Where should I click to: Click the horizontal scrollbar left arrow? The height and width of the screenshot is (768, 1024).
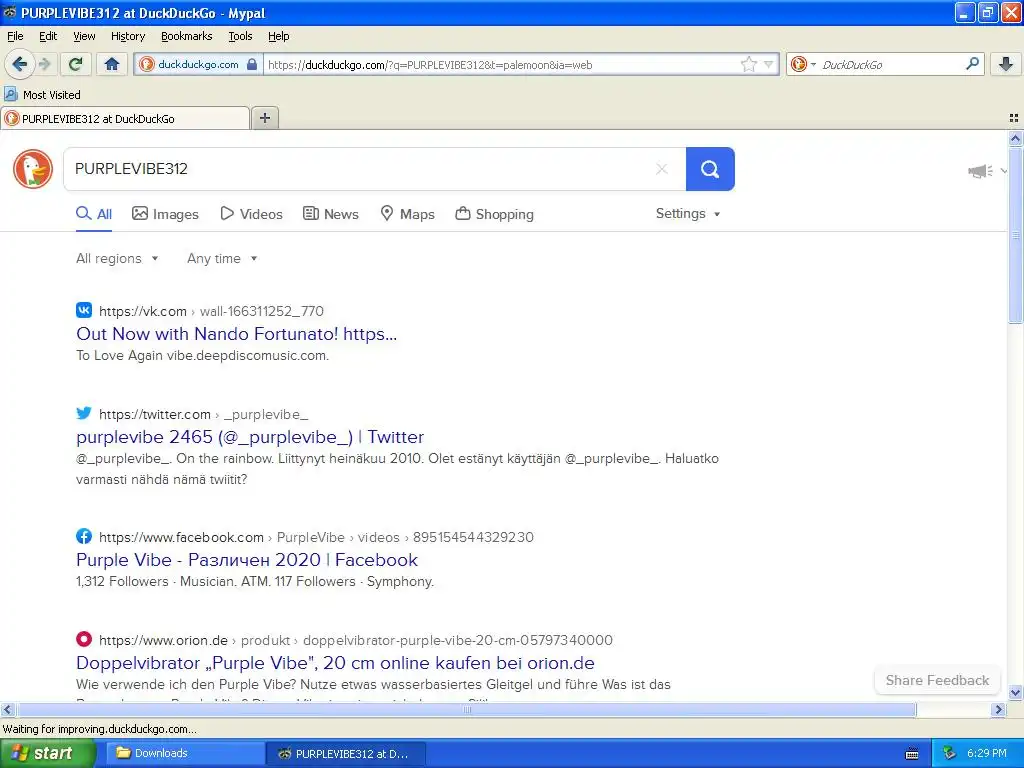click(x=7, y=709)
